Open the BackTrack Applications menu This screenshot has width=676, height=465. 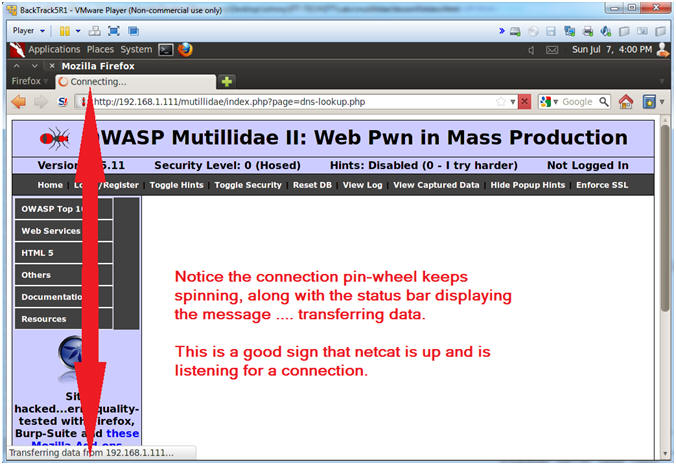point(54,50)
